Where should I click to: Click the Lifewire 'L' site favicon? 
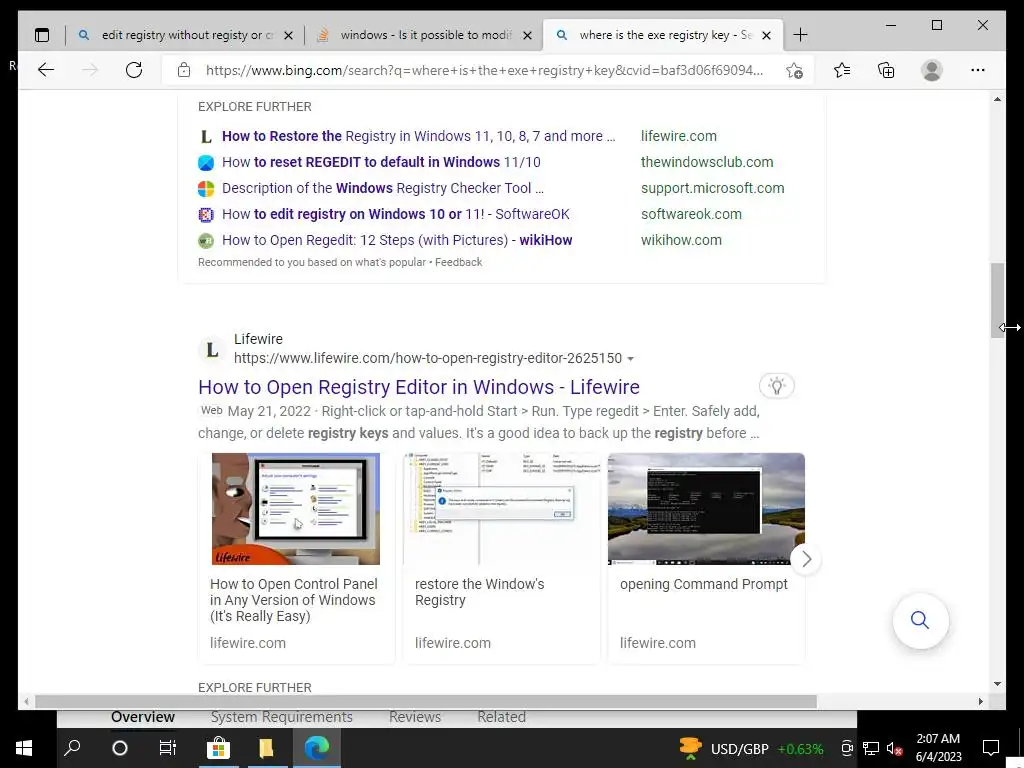click(x=212, y=349)
